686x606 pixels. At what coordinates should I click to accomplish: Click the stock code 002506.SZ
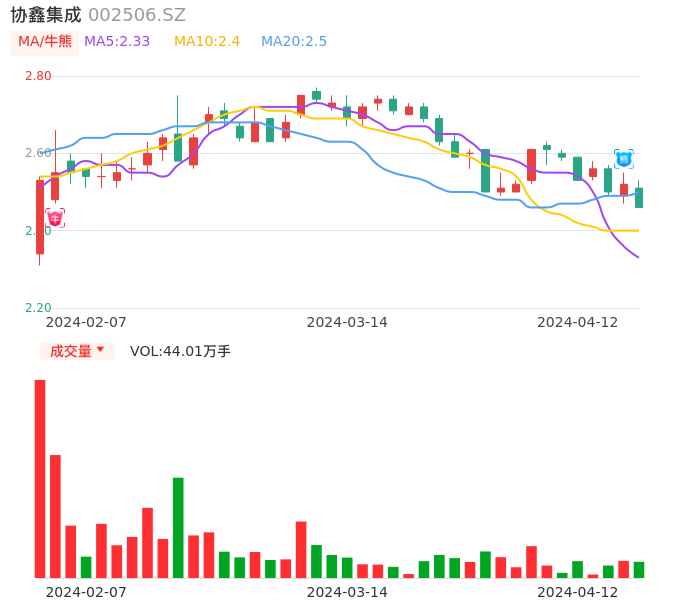point(137,15)
